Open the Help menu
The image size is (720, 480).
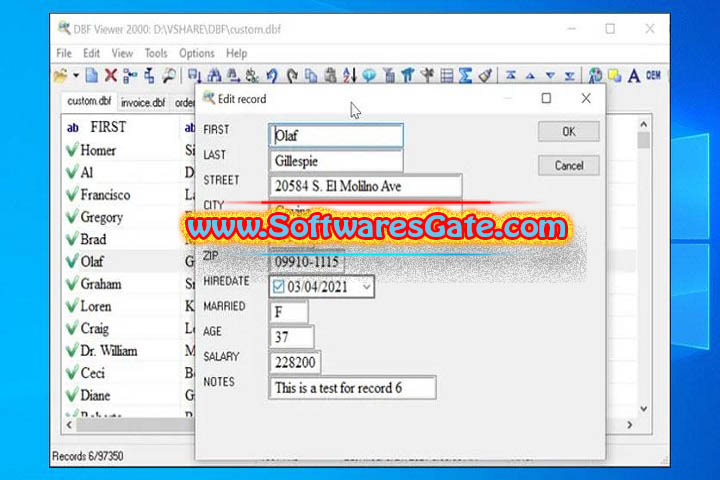point(236,53)
